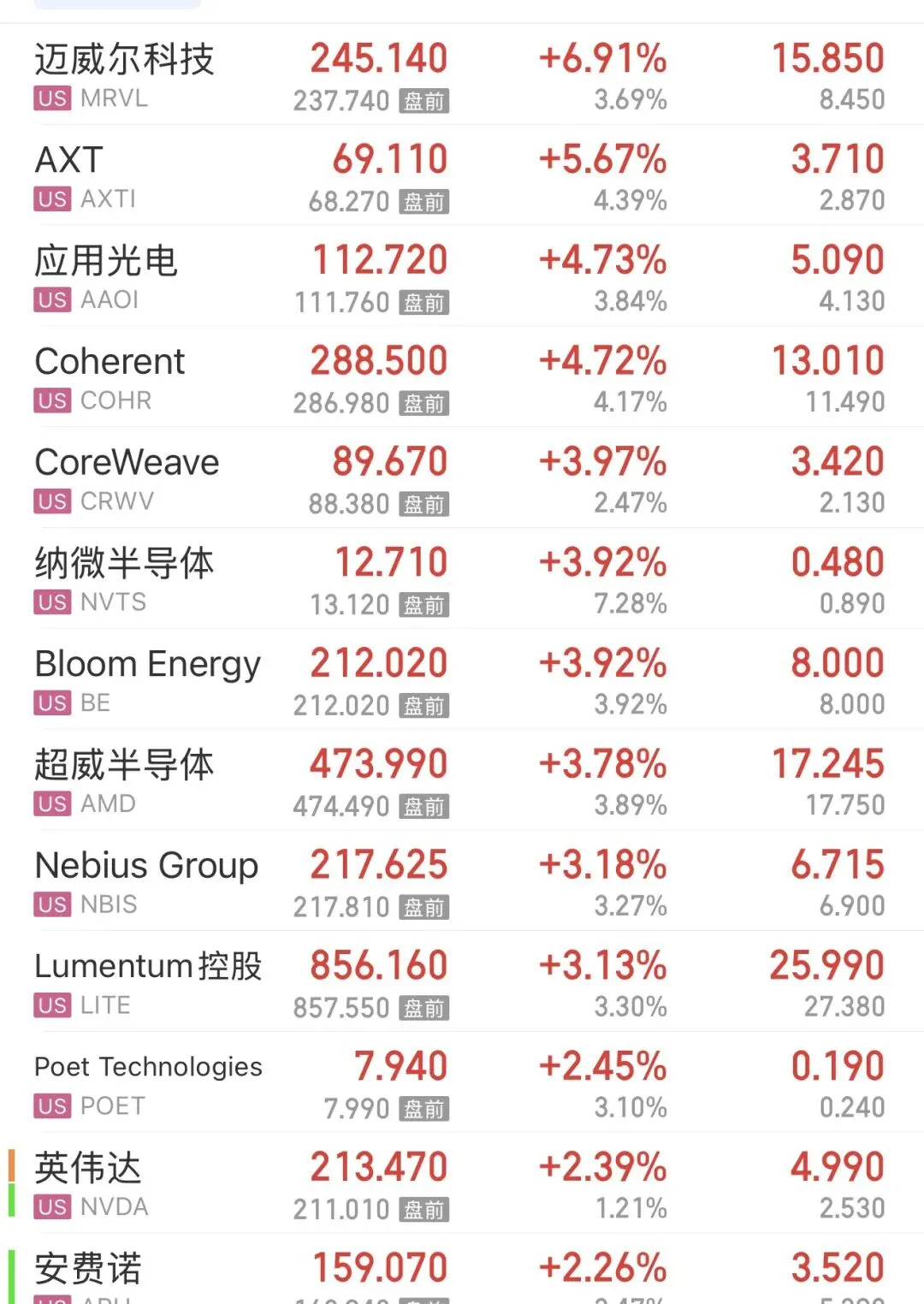Tap 英伟达 percentage gain +2.39%

point(602,1167)
